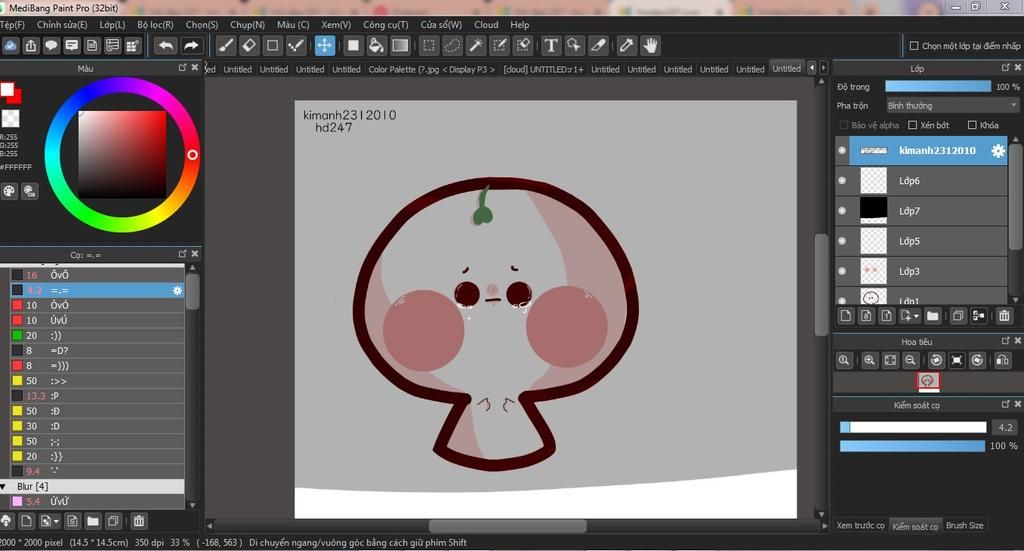Click fit-to-window icon in Hoa tiêu
Screen dimensions: 1024x551
(x=890, y=360)
